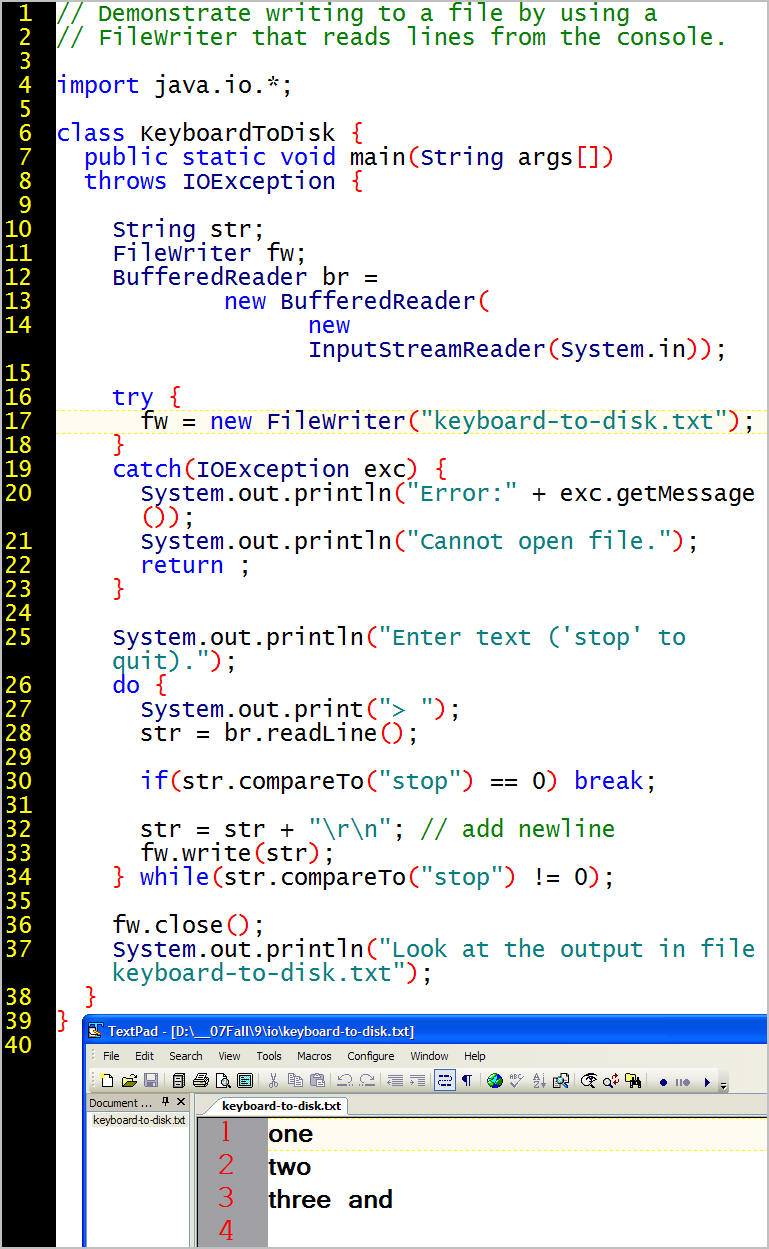Open the Tools menu
The height and width of the screenshot is (1249, 769).
[269, 1056]
